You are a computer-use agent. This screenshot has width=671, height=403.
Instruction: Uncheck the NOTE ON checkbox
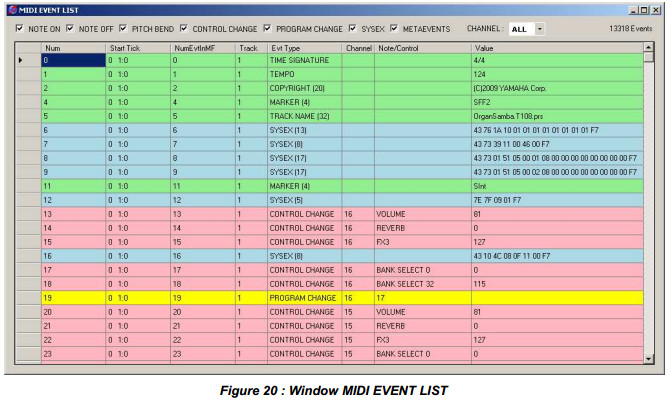[20, 29]
